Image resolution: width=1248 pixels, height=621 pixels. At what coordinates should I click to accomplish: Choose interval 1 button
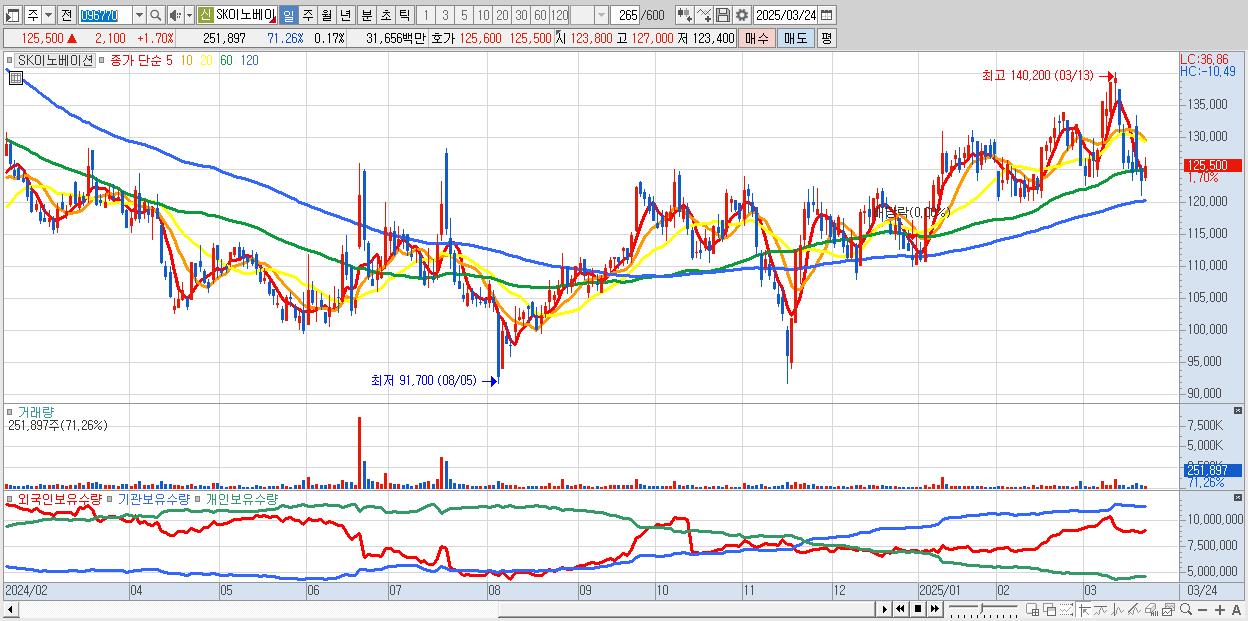(426, 15)
